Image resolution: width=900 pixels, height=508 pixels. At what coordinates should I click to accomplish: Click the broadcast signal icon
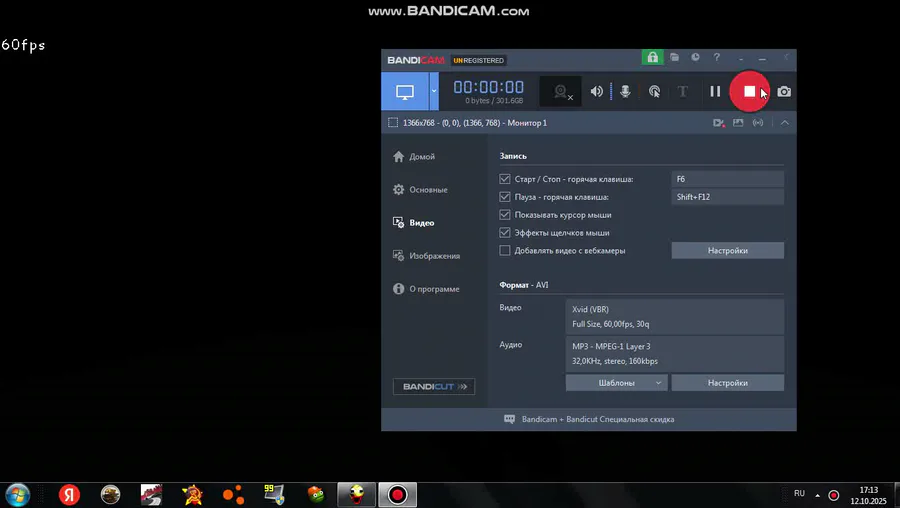pyautogui.click(x=758, y=123)
